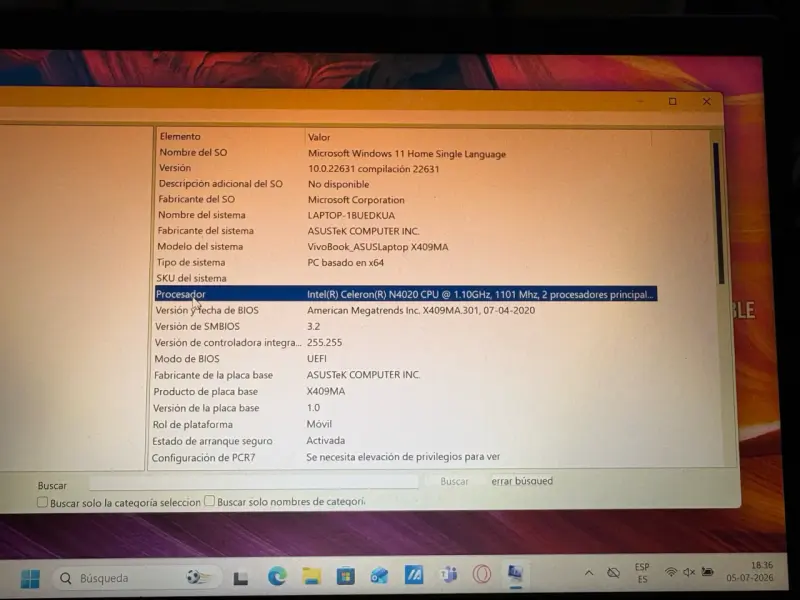
Task: Select the Modelo del sistema row
Action: tap(406, 246)
